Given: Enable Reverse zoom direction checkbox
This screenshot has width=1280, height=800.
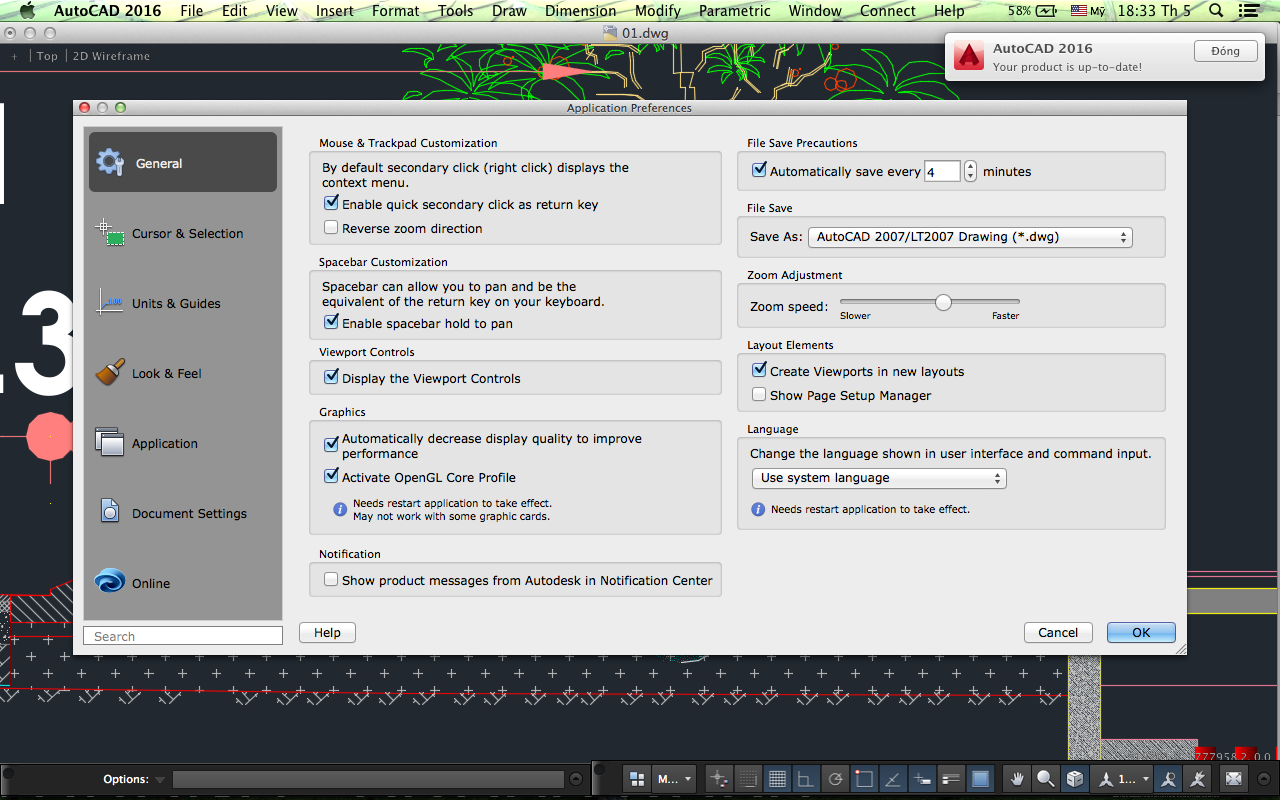Looking at the screenshot, I should [x=332, y=228].
